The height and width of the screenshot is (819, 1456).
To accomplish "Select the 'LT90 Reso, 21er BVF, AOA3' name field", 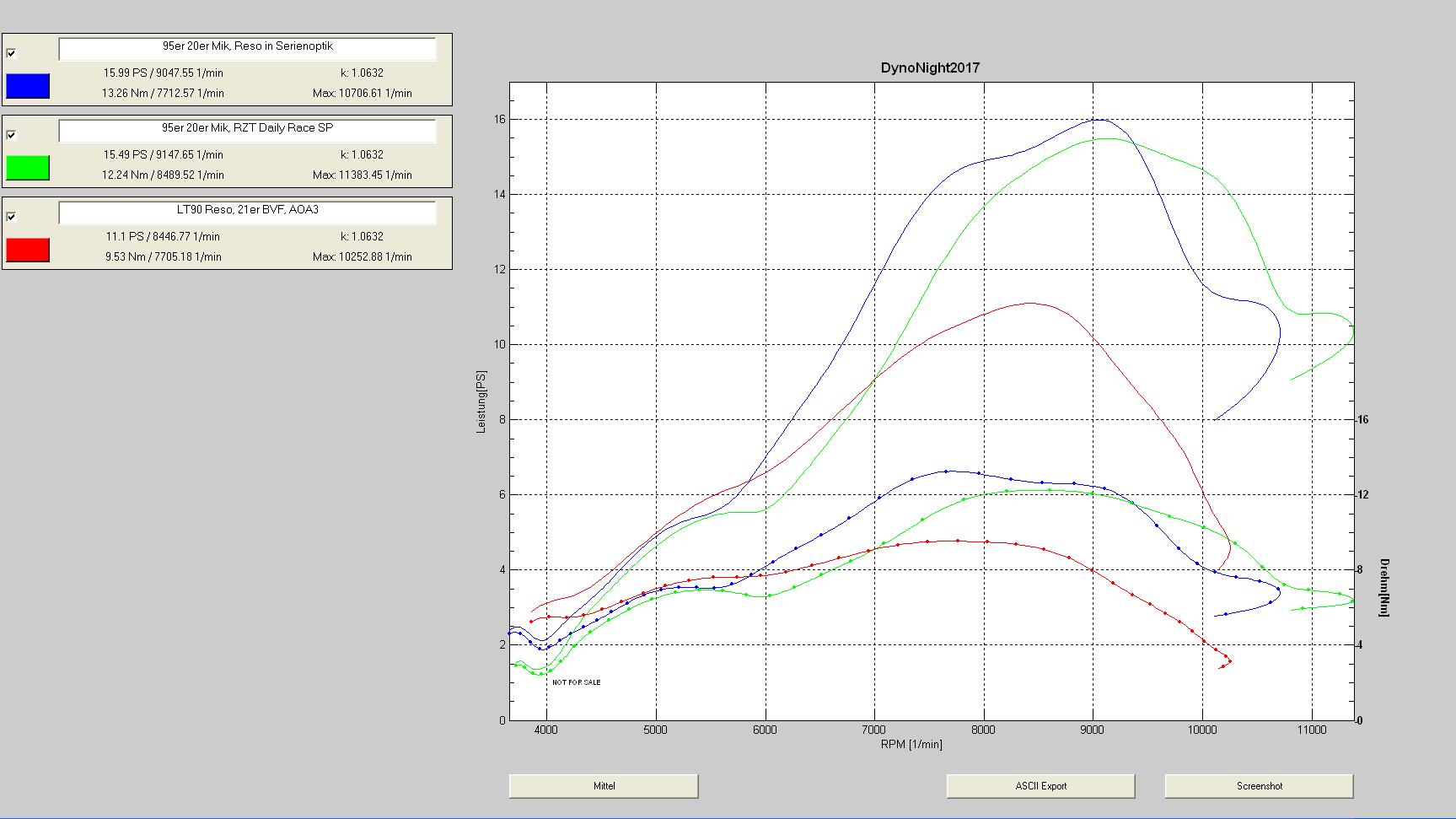I will [247, 213].
